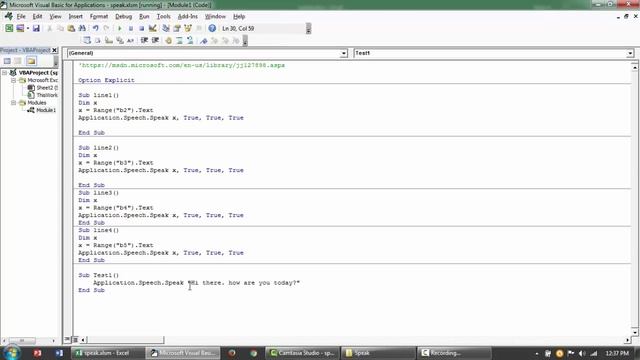The image size is (640, 360).
Task: Open the Object Browser icon
Action: [x=188, y=28]
